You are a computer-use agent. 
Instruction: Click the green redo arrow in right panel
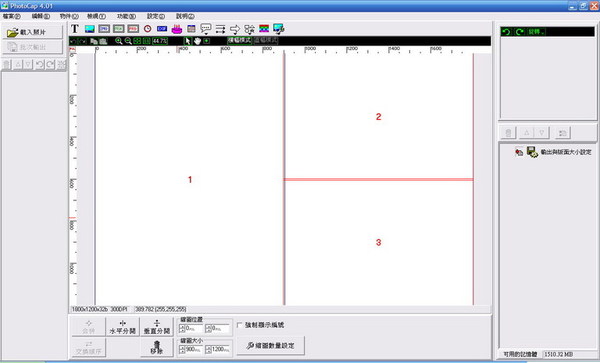point(519,32)
